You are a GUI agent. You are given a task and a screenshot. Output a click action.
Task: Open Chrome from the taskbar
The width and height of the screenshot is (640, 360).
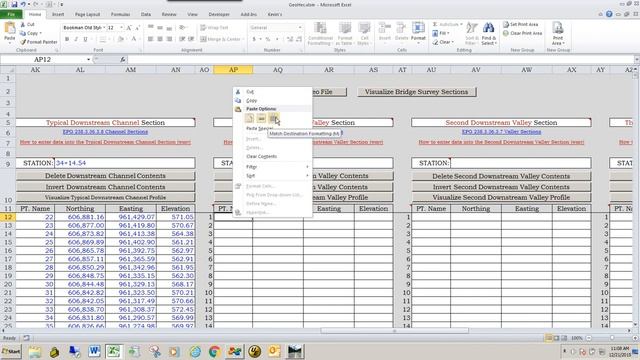coord(215,351)
